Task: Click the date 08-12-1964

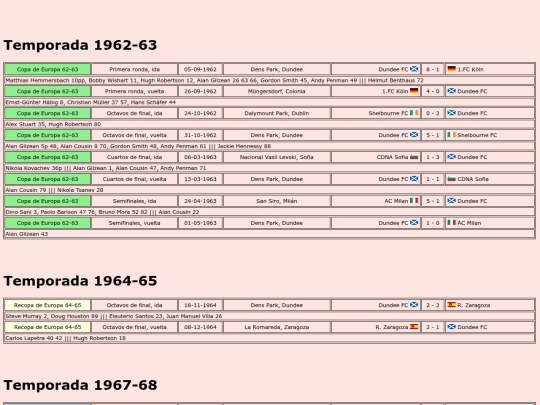Action: pyautogui.click(x=200, y=327)
